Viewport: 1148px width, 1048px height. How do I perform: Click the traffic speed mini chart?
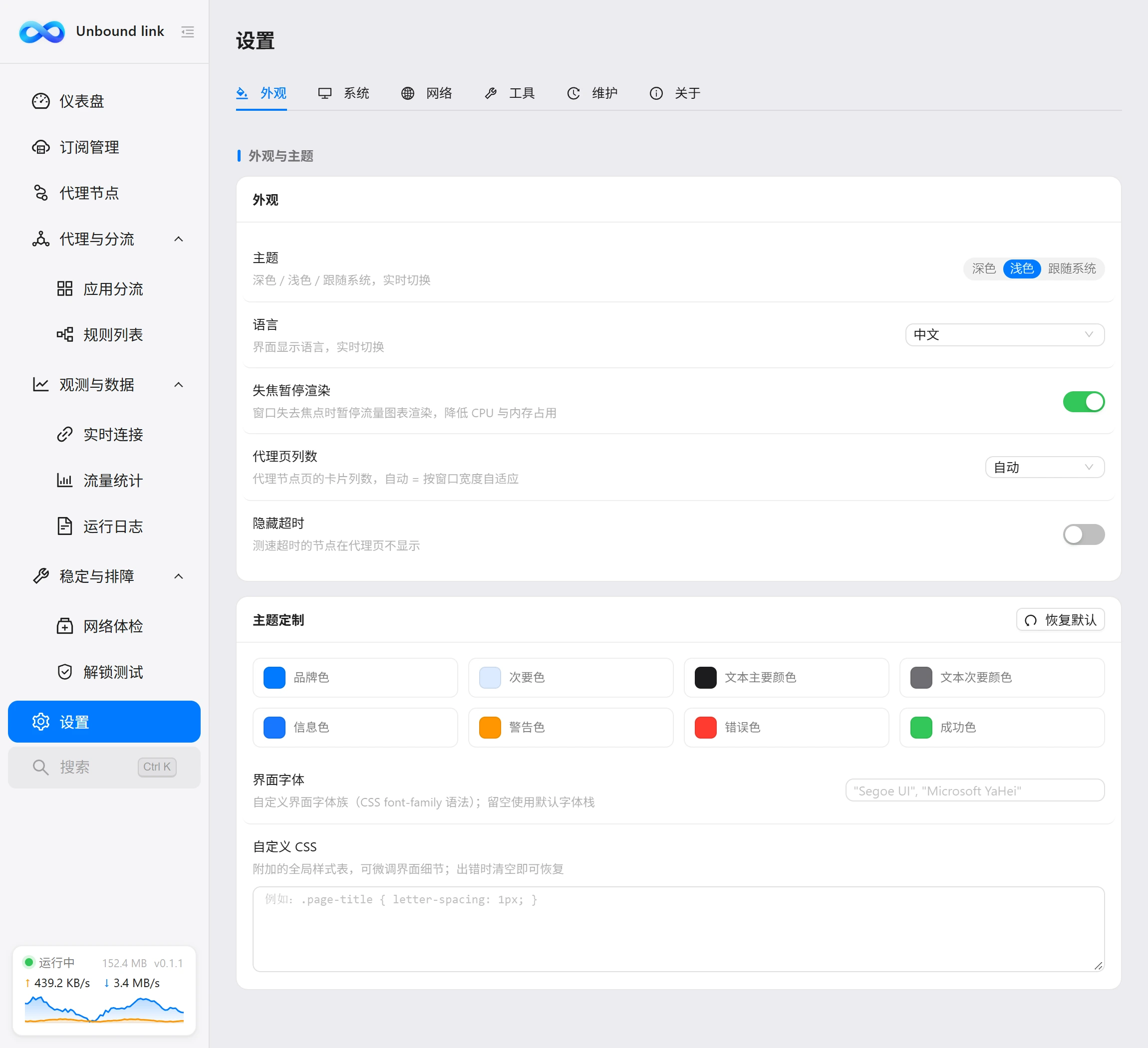tap(104, 1009)
